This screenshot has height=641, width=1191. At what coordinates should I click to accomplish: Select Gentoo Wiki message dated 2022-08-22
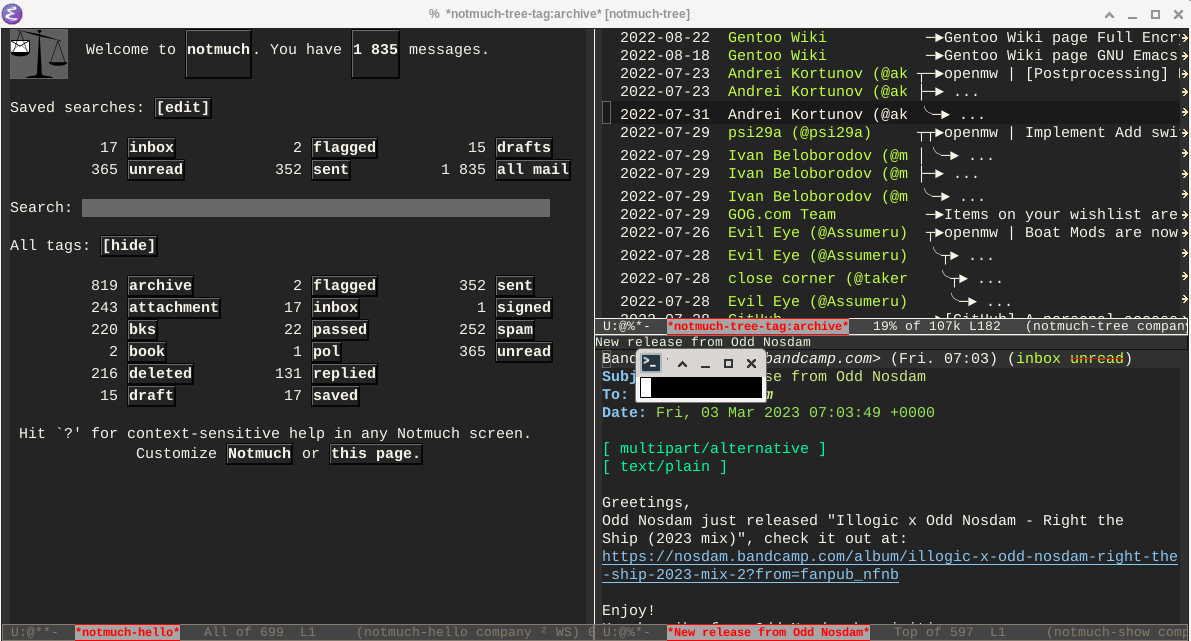click(x=892, y=37)
